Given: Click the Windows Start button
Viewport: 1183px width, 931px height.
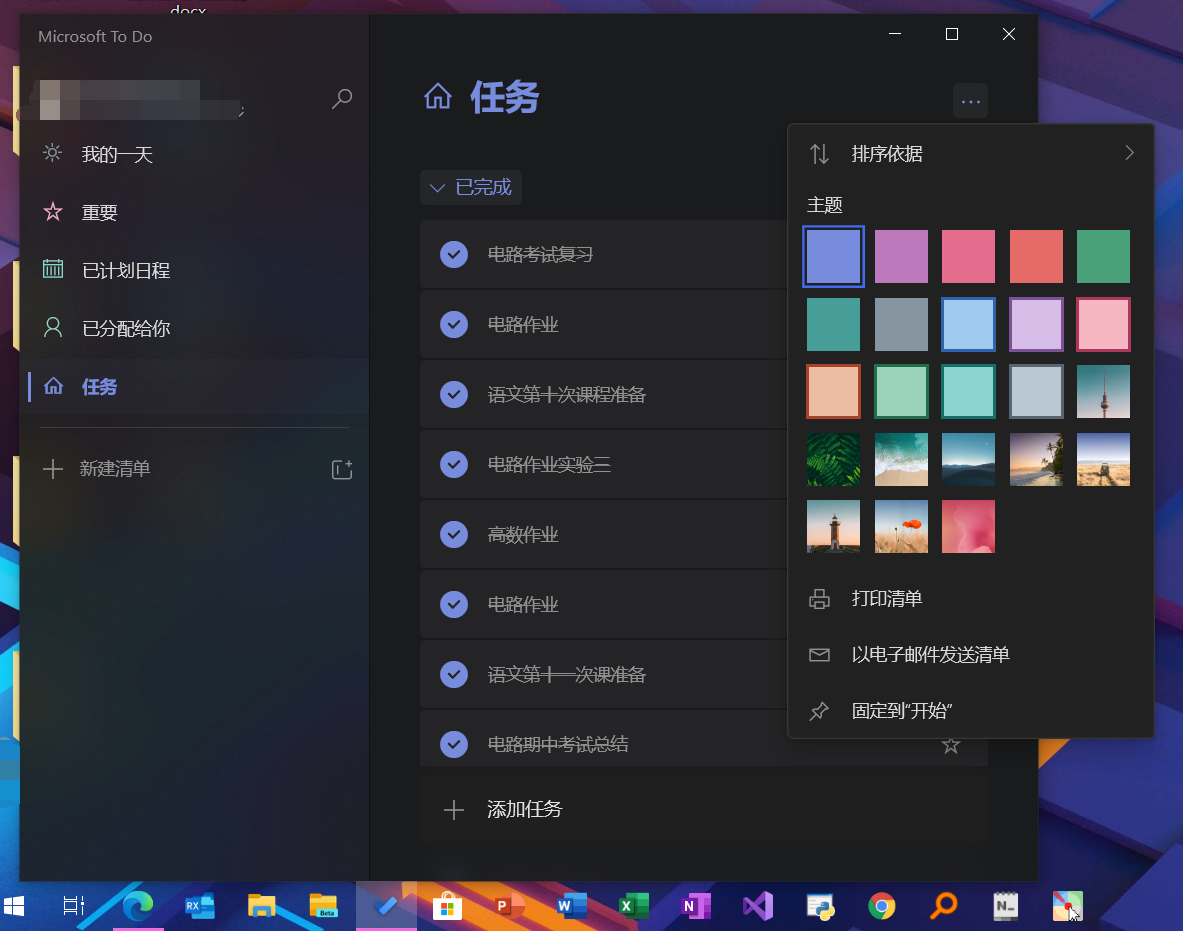Looking at the screenshot, I should 14,905.
